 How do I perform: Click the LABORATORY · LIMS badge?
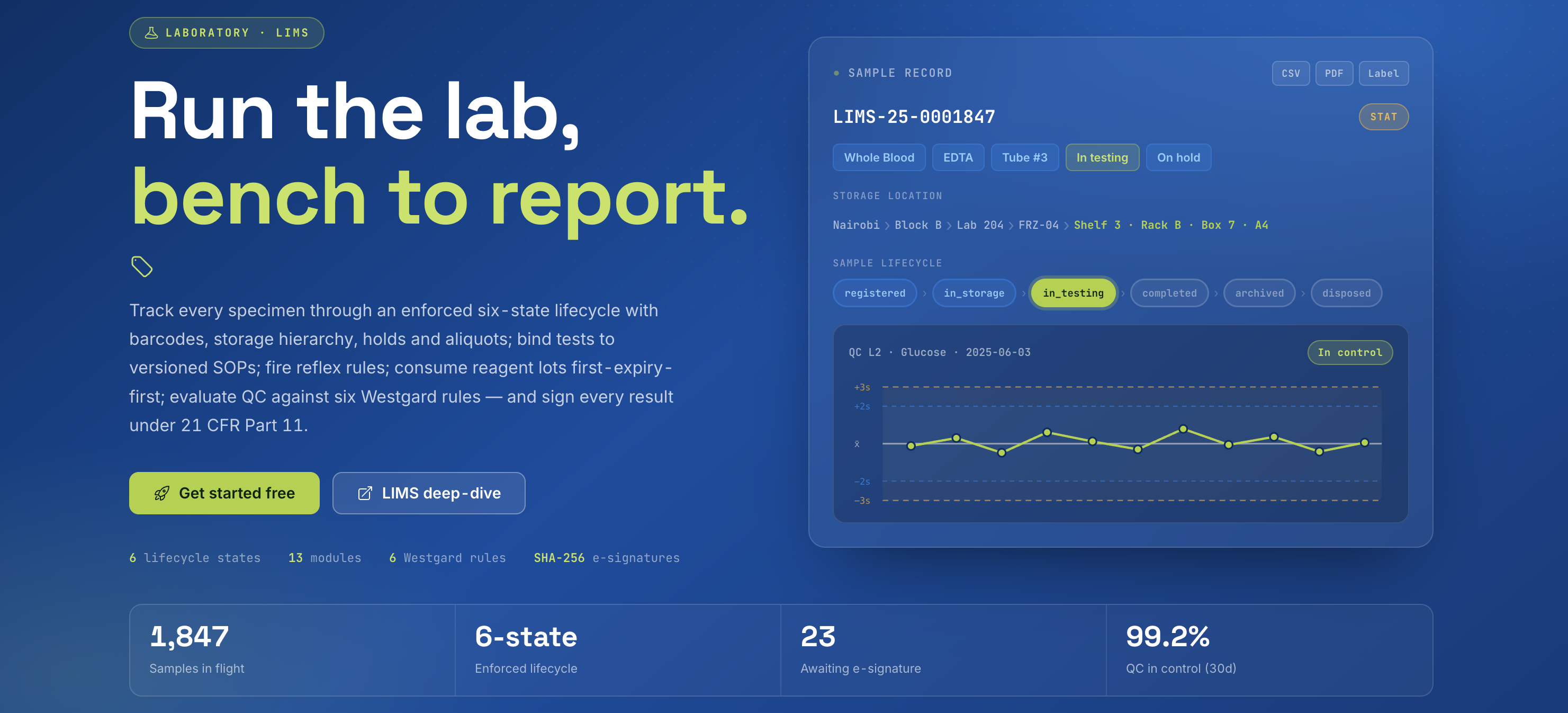[x=227, y=33]
